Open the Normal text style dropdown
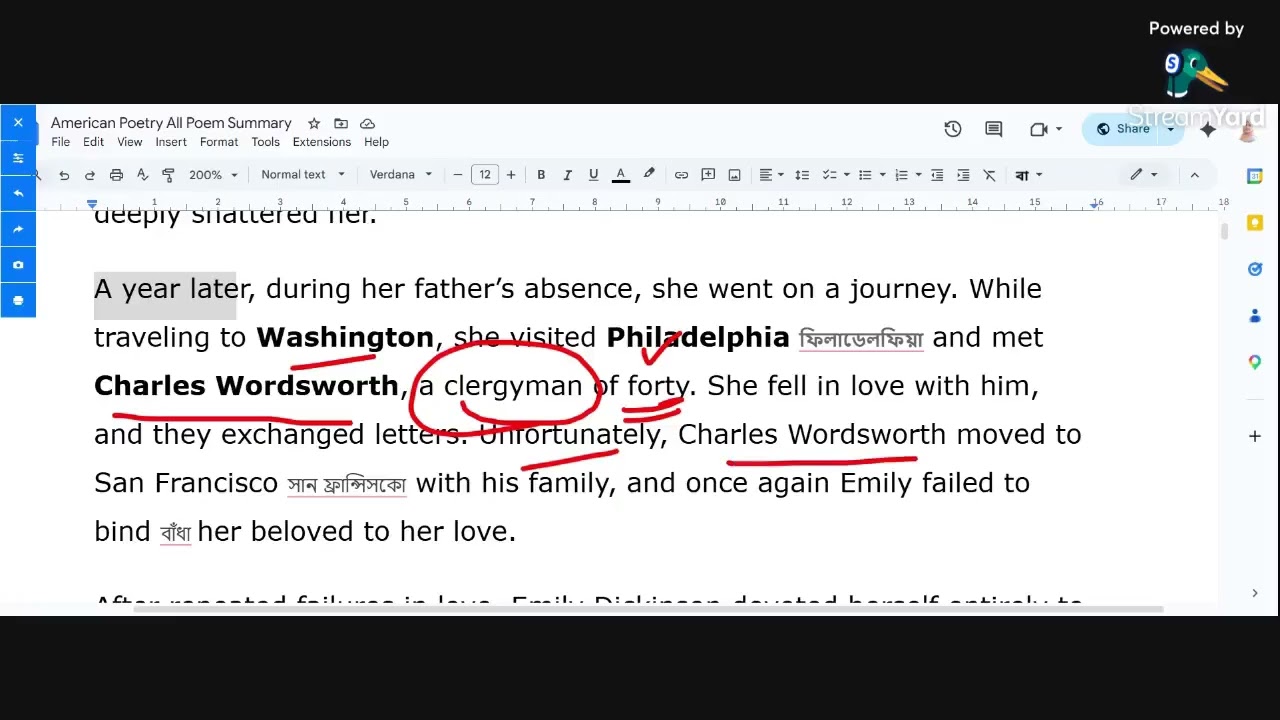Viewport: 1280px width, 720px height. coord(302,175)
